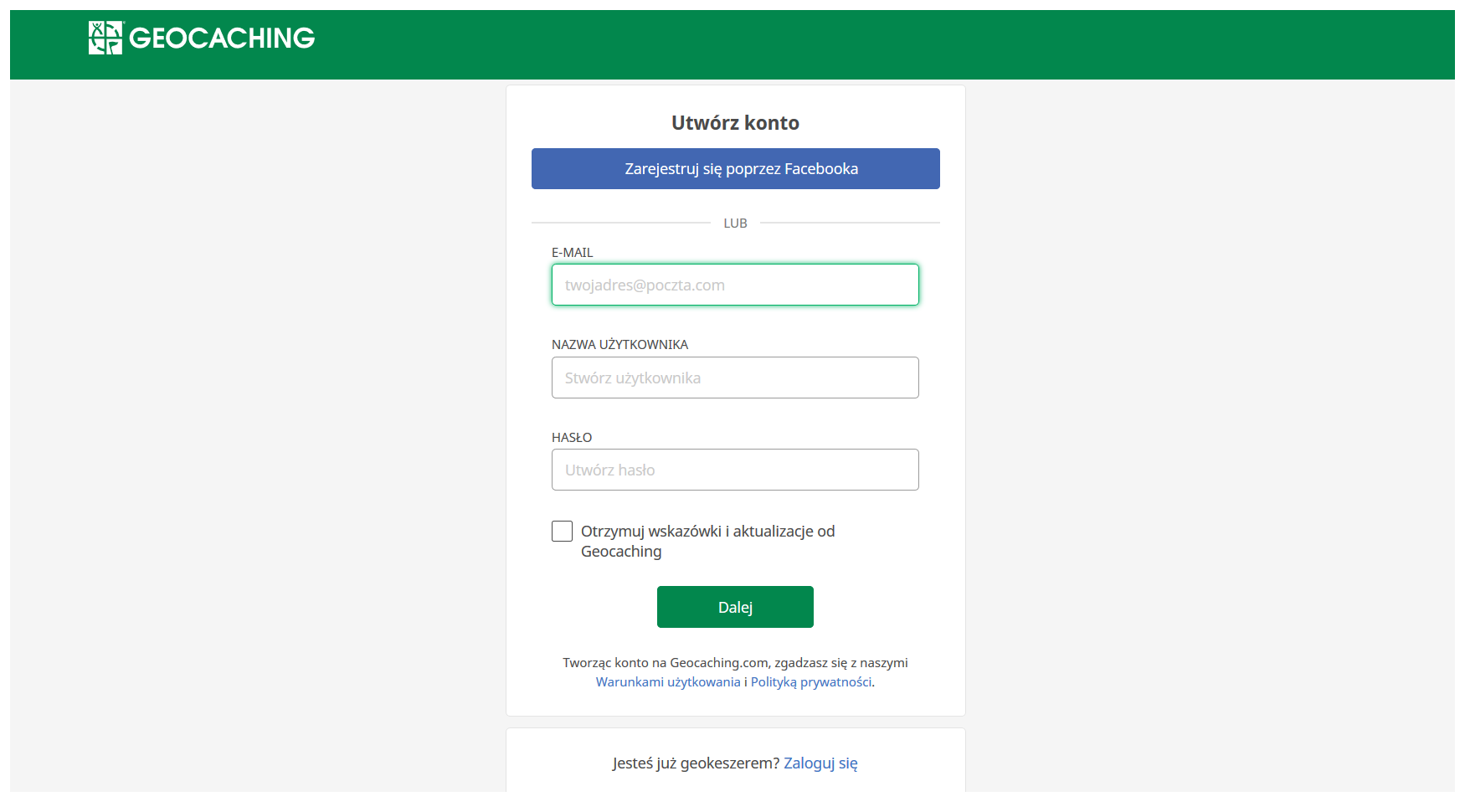Image resolution: width=1465 pixels, height=812 pixels.
Task: Click the Geocaching logo icon
Action: point(105,38)
